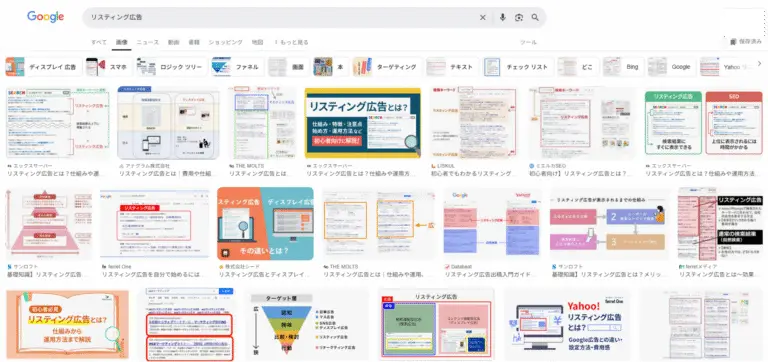Filter by the どこ chip label
768x362 pixels.
click(587, 67)
